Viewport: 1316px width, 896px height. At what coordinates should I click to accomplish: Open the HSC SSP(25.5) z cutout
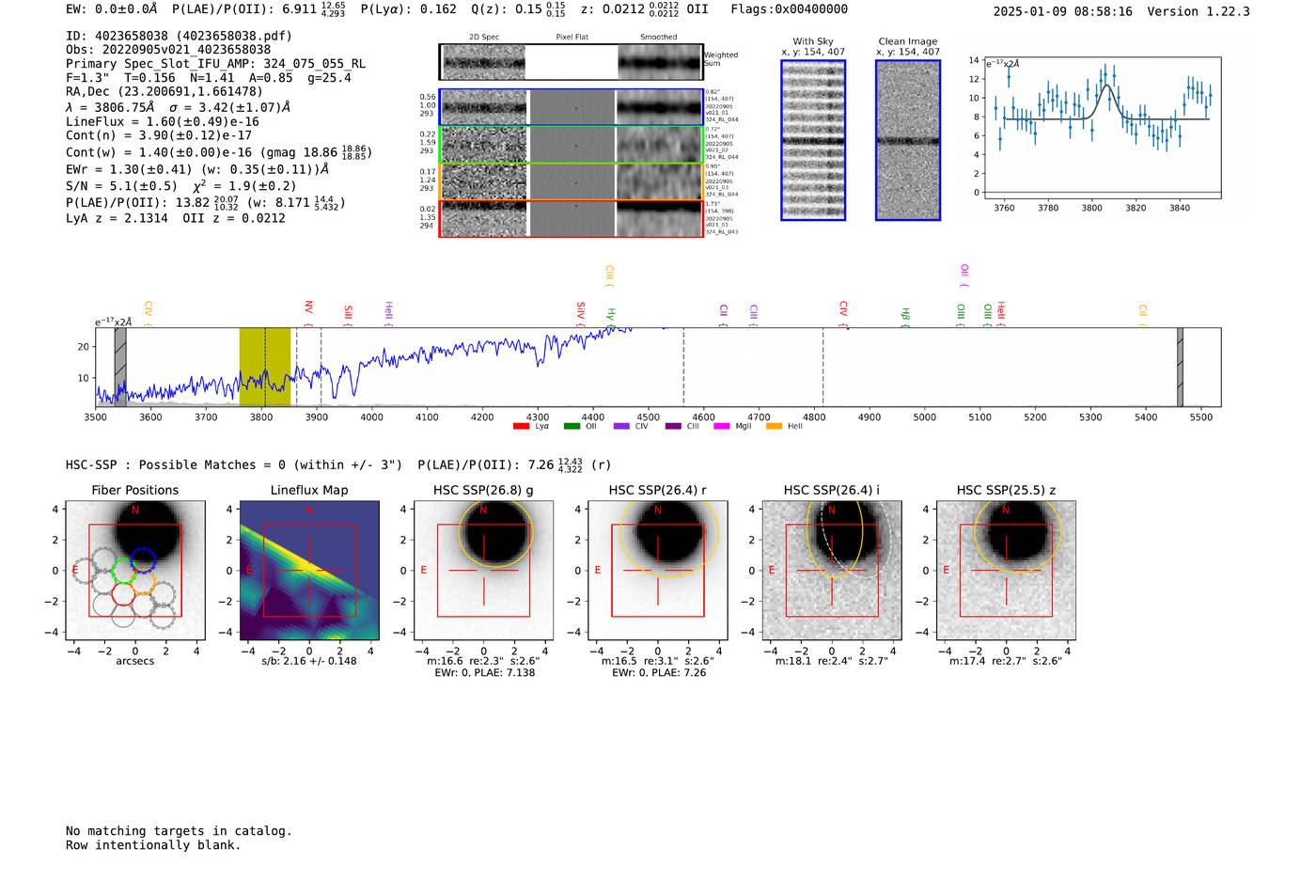click(x=1006, y=571)
